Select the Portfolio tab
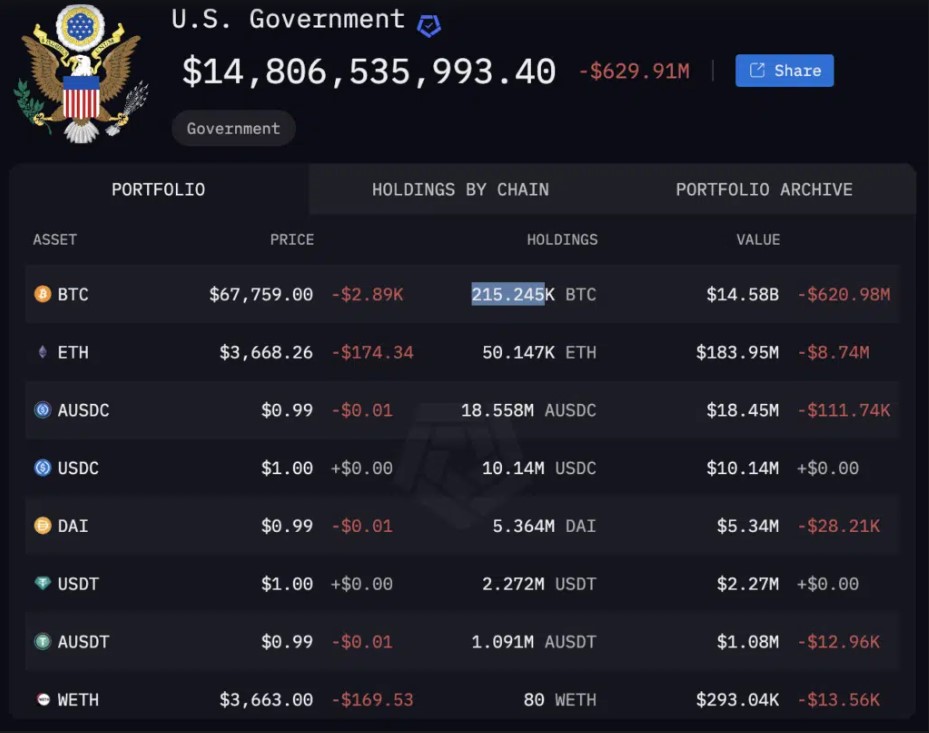The height and width of the screenshot is (733, 929). pos(158,189)
